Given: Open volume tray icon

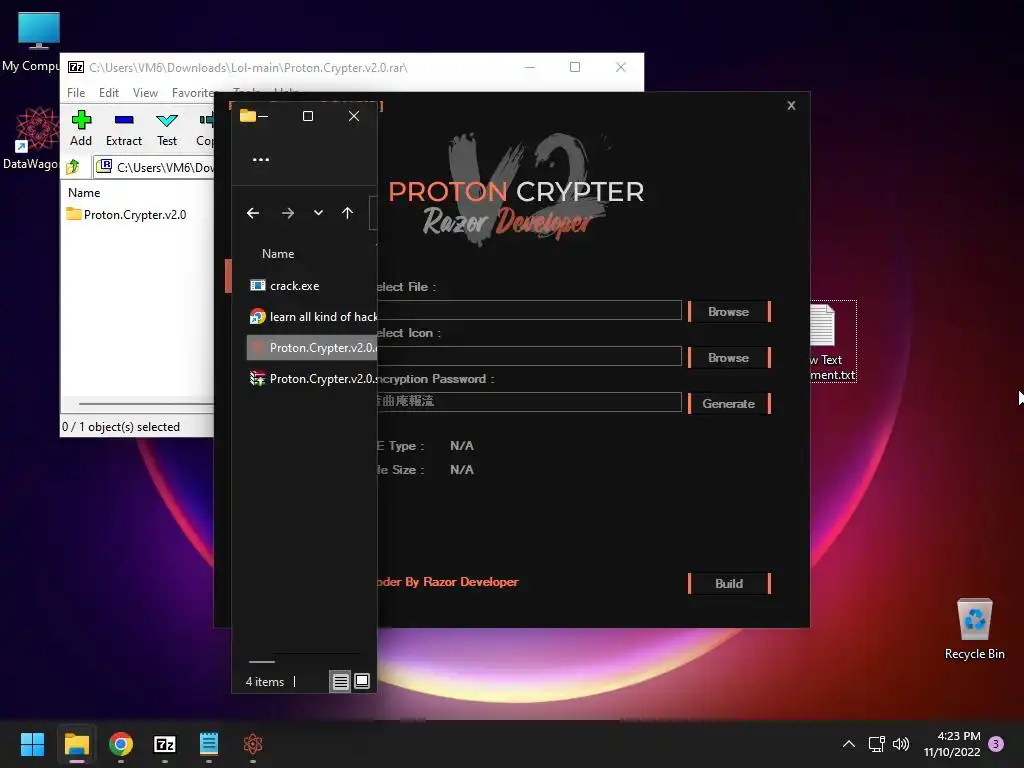Looking at the screenshot, I should tap(901, 744).
